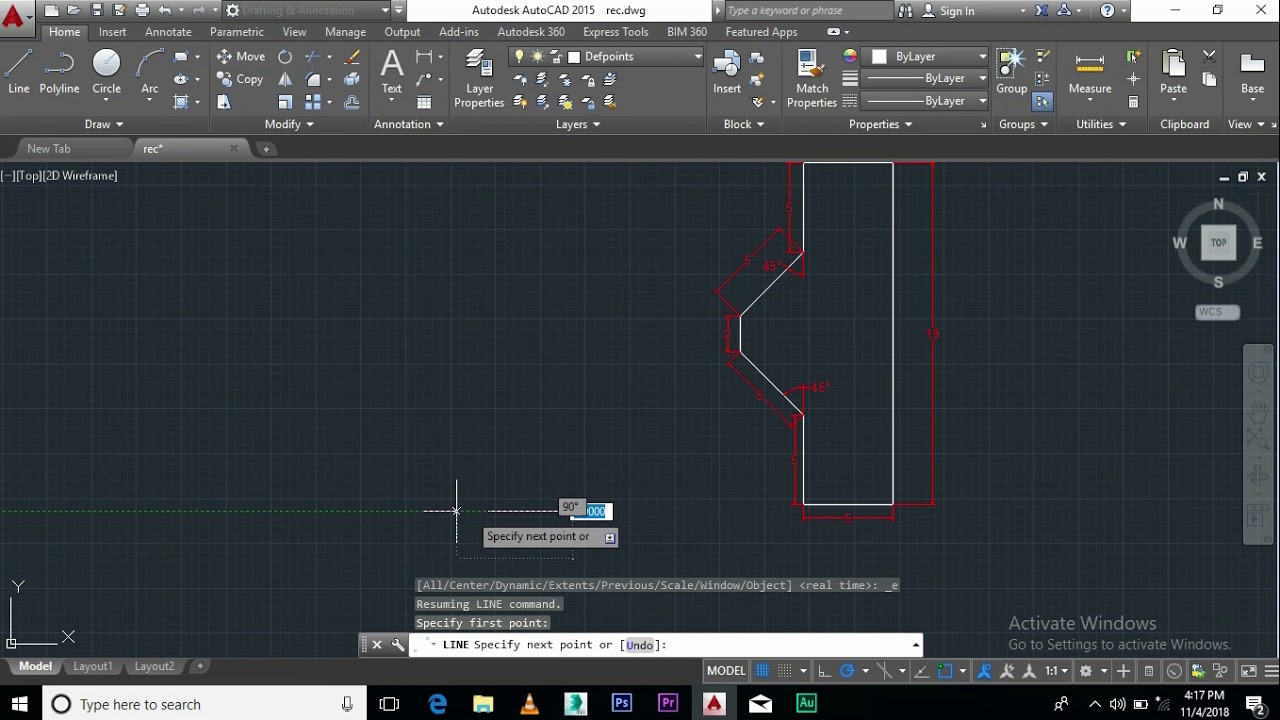Activate Match Properties tool

pyautogui.click(x=812, y=79)
